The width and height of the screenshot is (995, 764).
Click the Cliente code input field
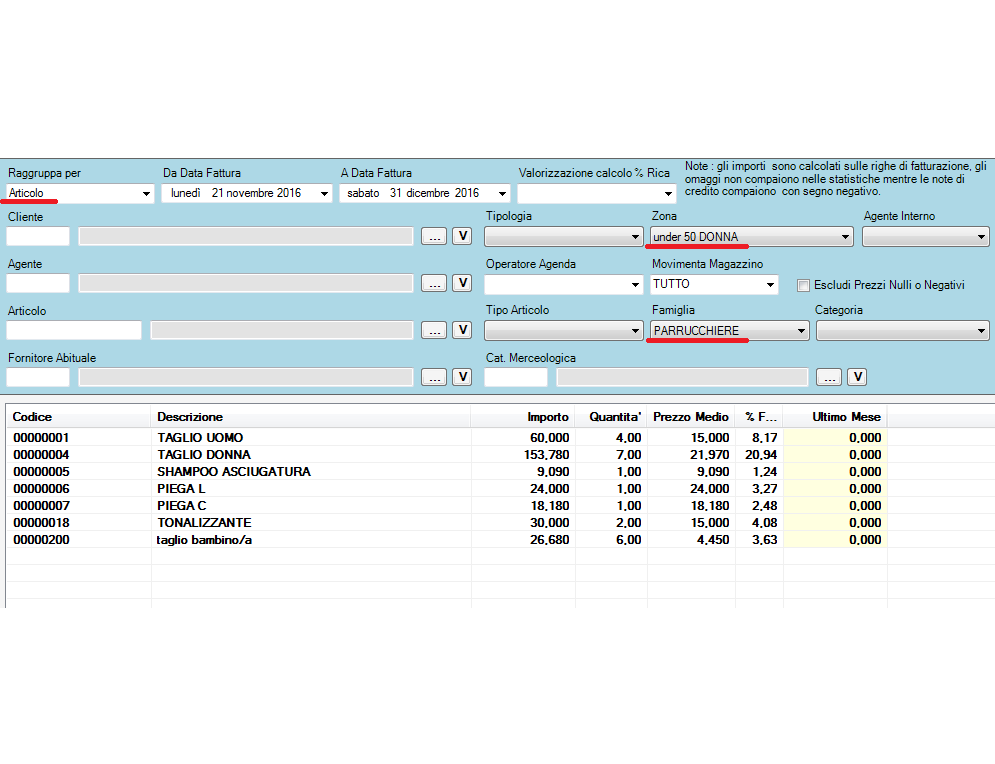pos(37,236)
